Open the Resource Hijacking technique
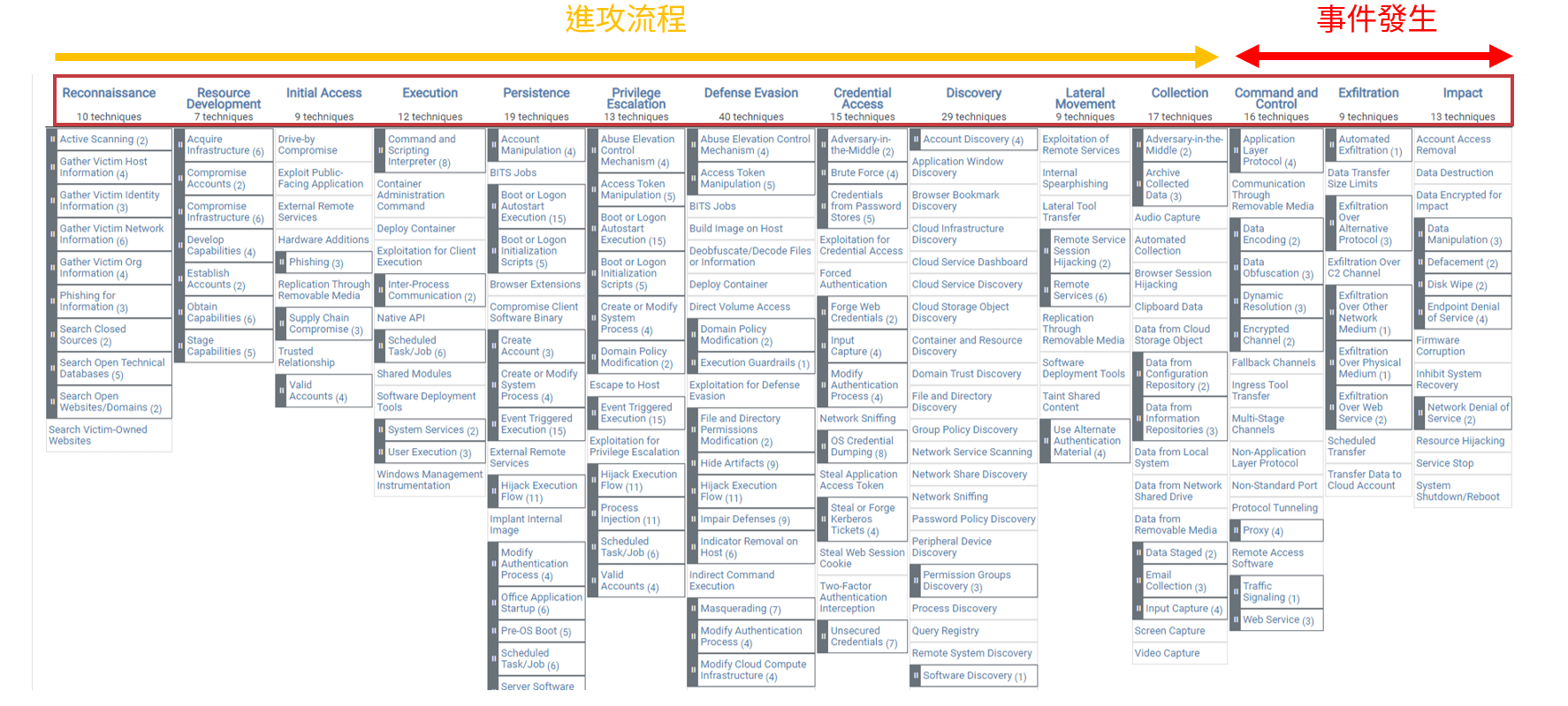Viewport: 1568px width, 706px height. 1460,441
